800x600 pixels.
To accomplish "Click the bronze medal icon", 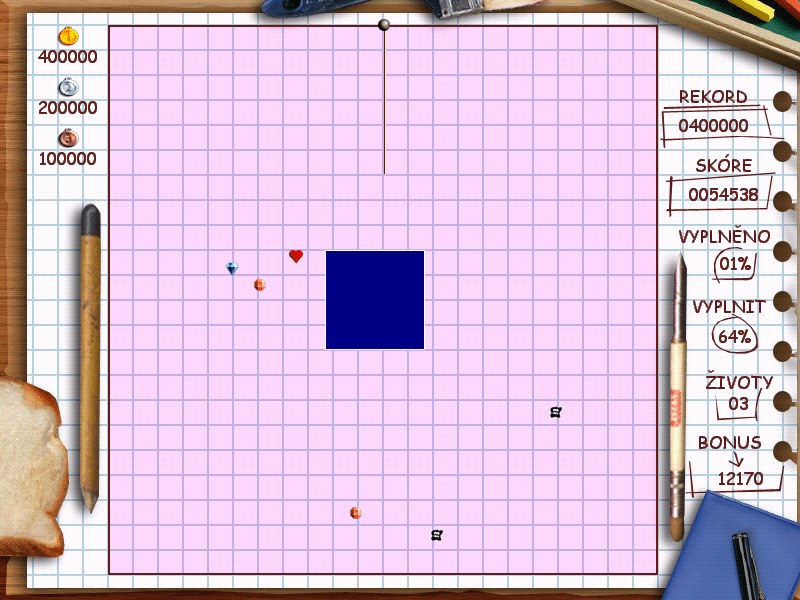I will tap(68, 138).
